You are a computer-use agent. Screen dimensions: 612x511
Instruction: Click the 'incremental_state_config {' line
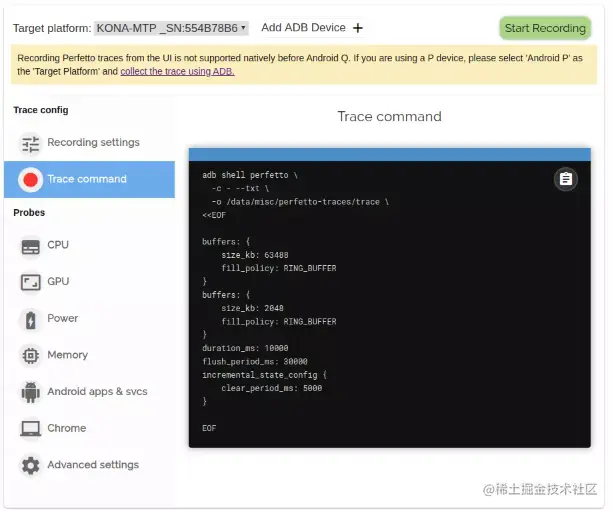point(264,375)
